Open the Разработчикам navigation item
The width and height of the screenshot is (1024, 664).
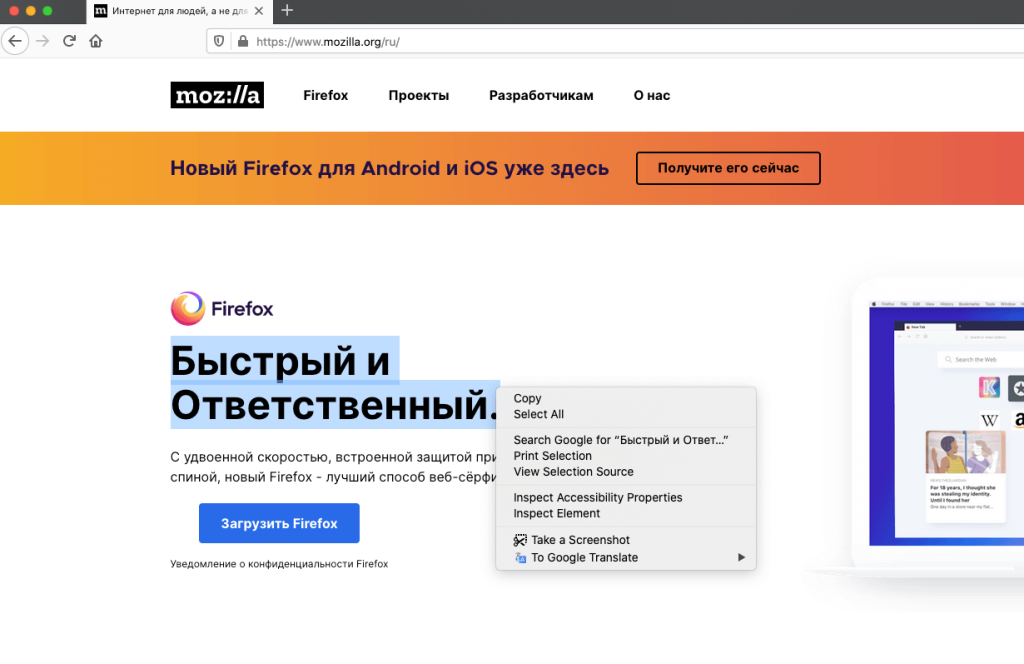click(541, 95)
